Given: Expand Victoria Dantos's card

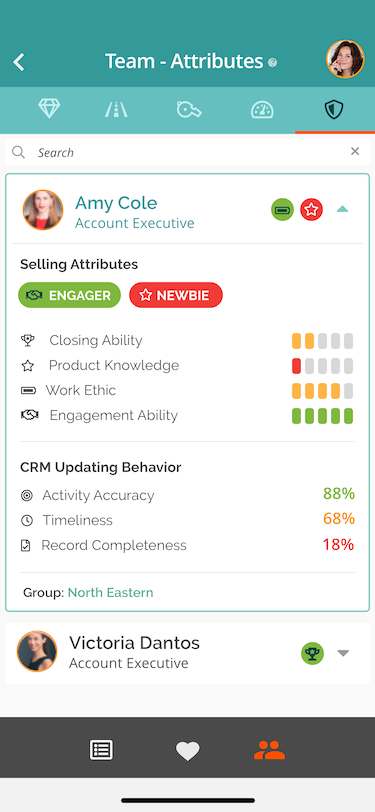Looking at the screenshot, I should click(x=343, y=653).
